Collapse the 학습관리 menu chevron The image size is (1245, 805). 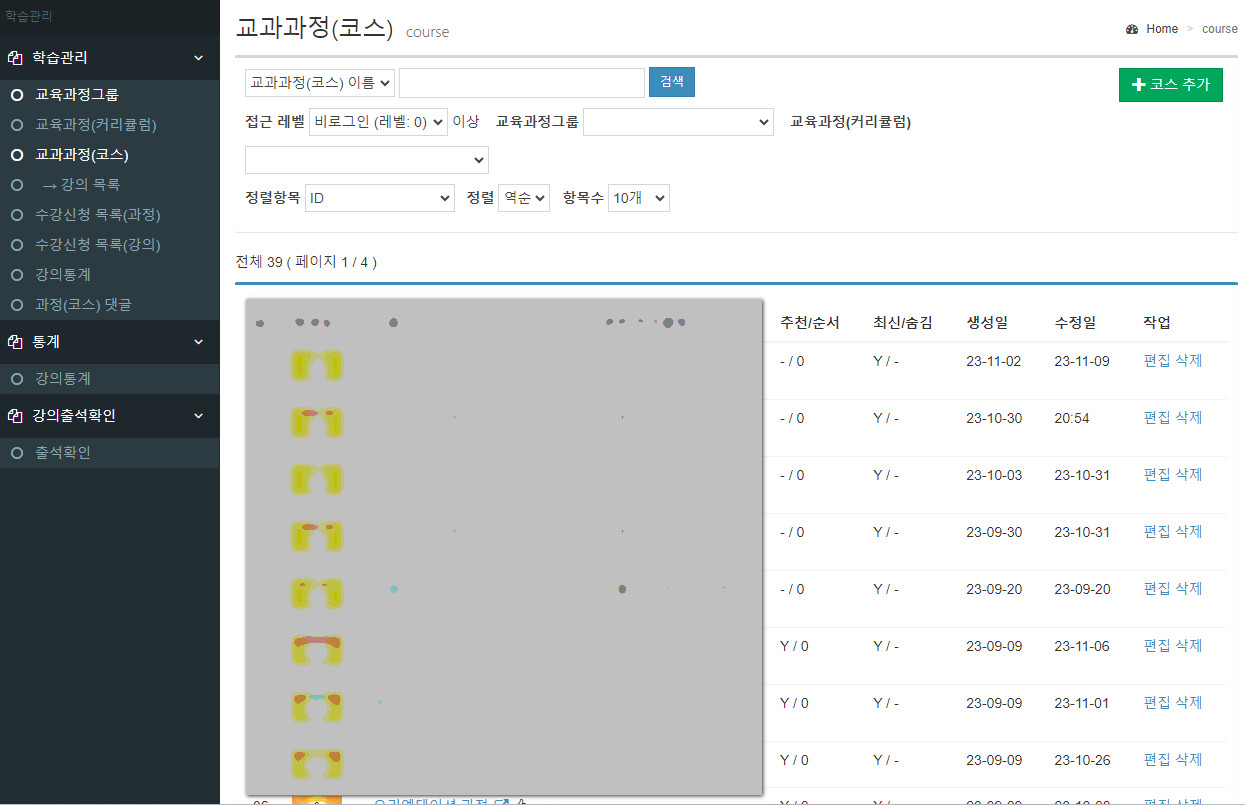click(x=198, y=58)
